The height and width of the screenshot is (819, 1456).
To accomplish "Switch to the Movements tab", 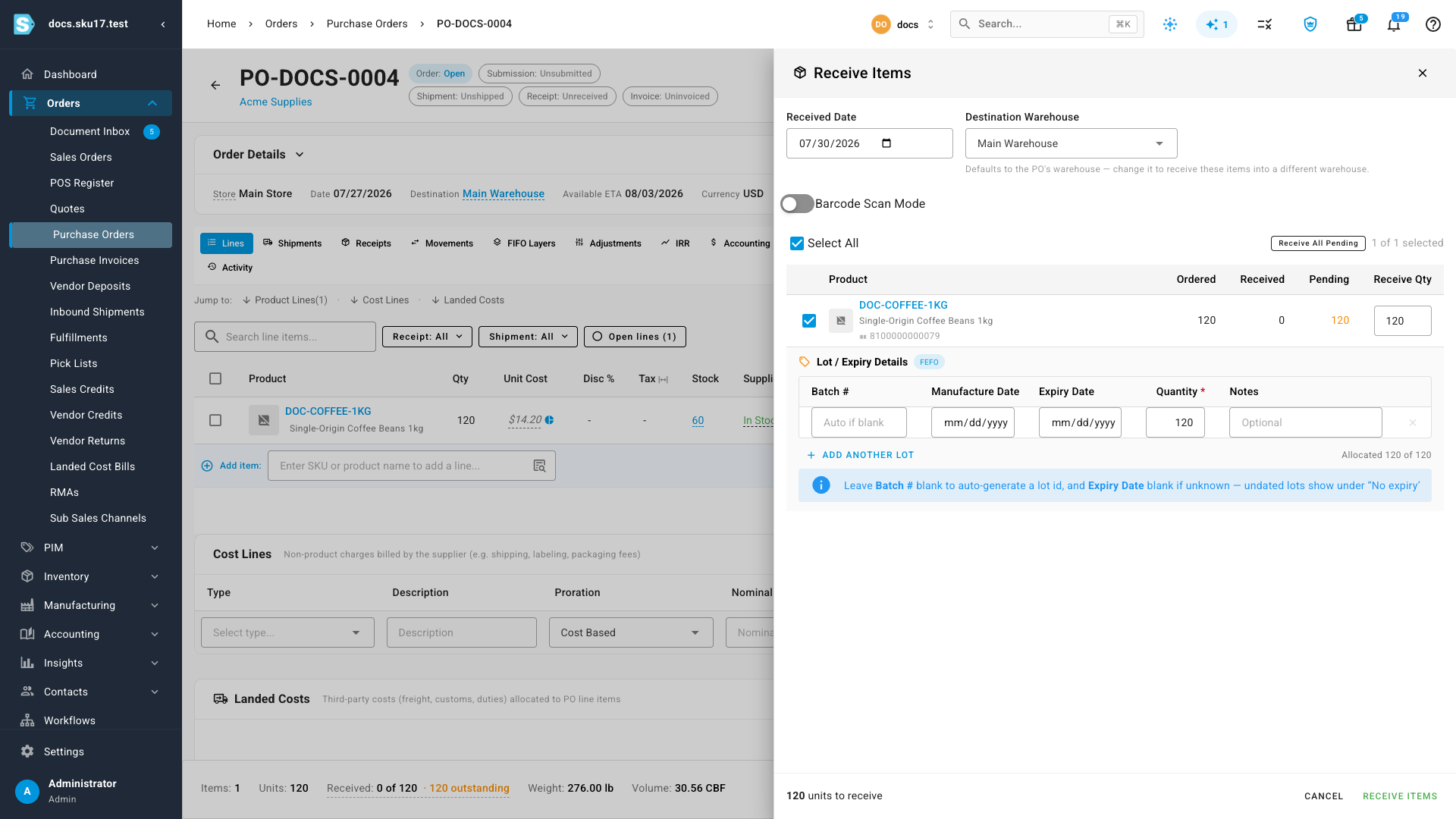I will pyautogui.click(x=442, y=243).
